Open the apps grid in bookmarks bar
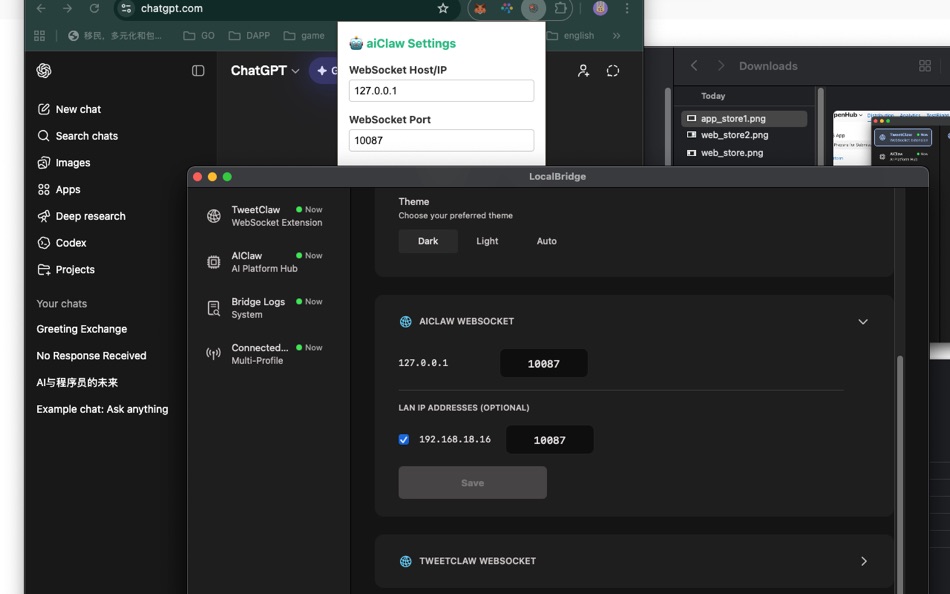This screenshot has height=594, width=950. coord(39,36)
